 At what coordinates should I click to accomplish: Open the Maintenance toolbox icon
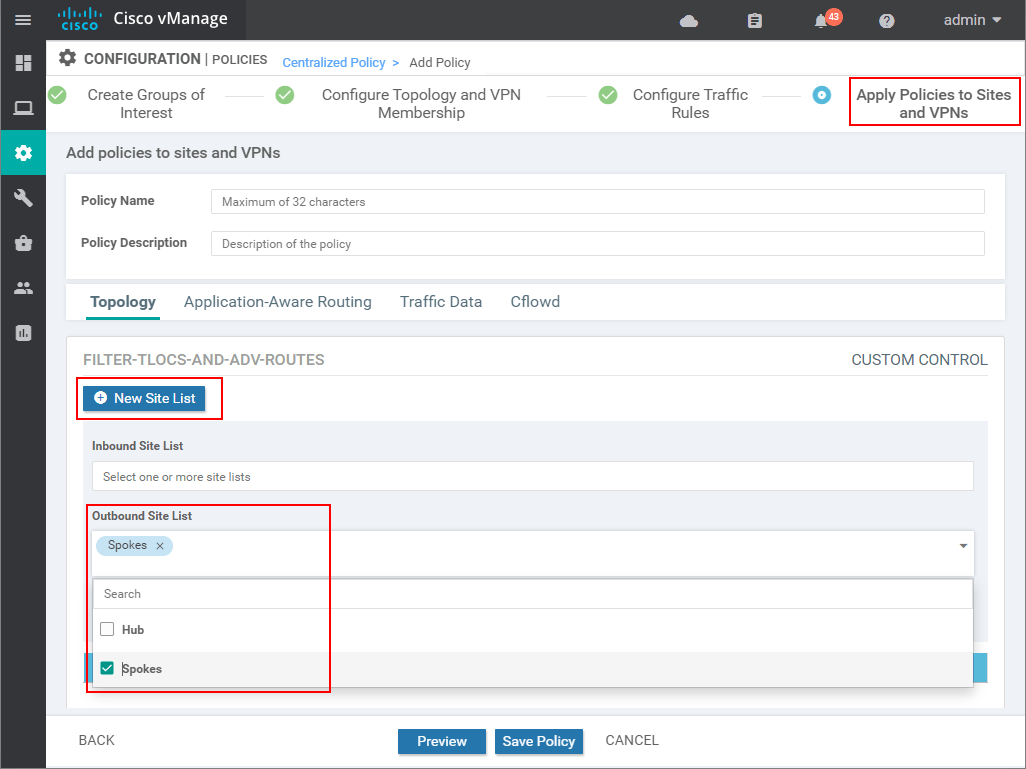coord(23,243)
